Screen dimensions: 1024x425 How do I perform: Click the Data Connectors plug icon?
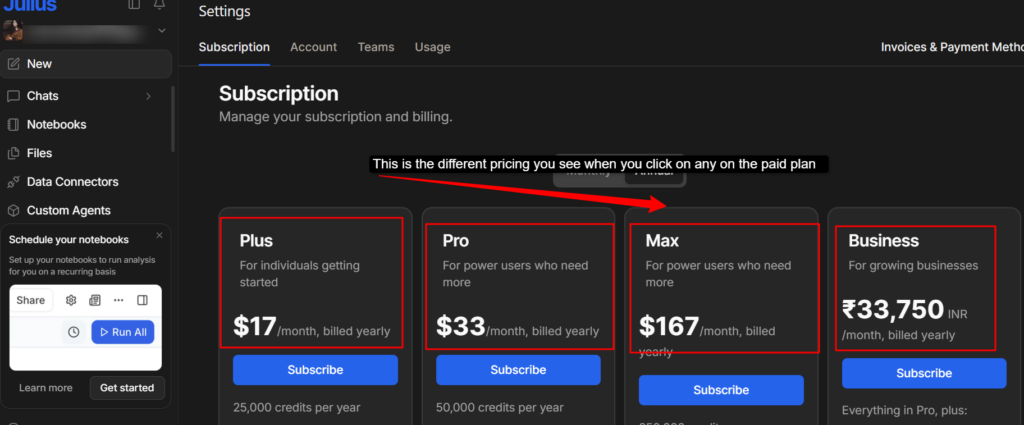pos(13,182)
